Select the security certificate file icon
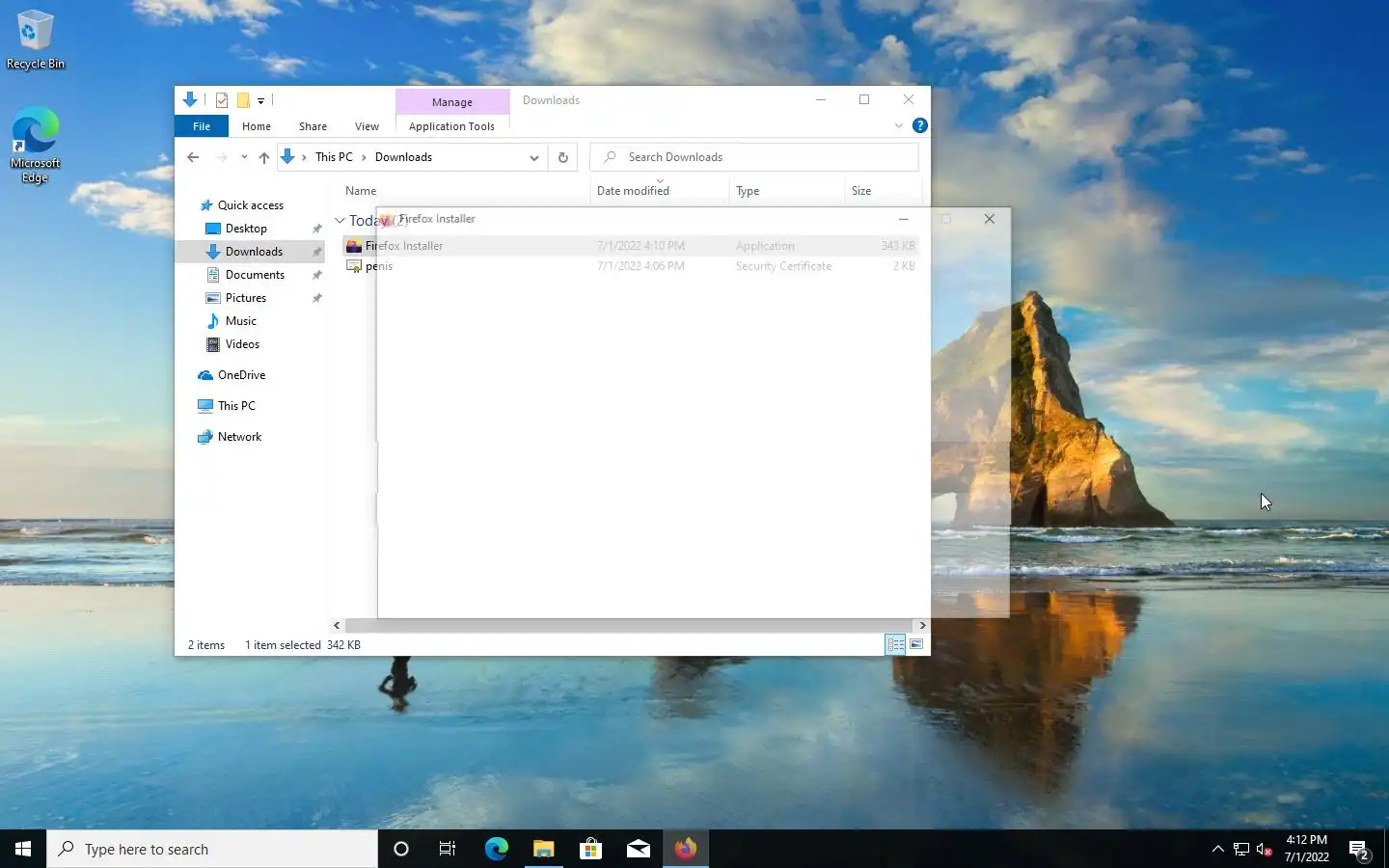Image resolution: width=1389 pixels, height=868 pixels. coord(354,266)
